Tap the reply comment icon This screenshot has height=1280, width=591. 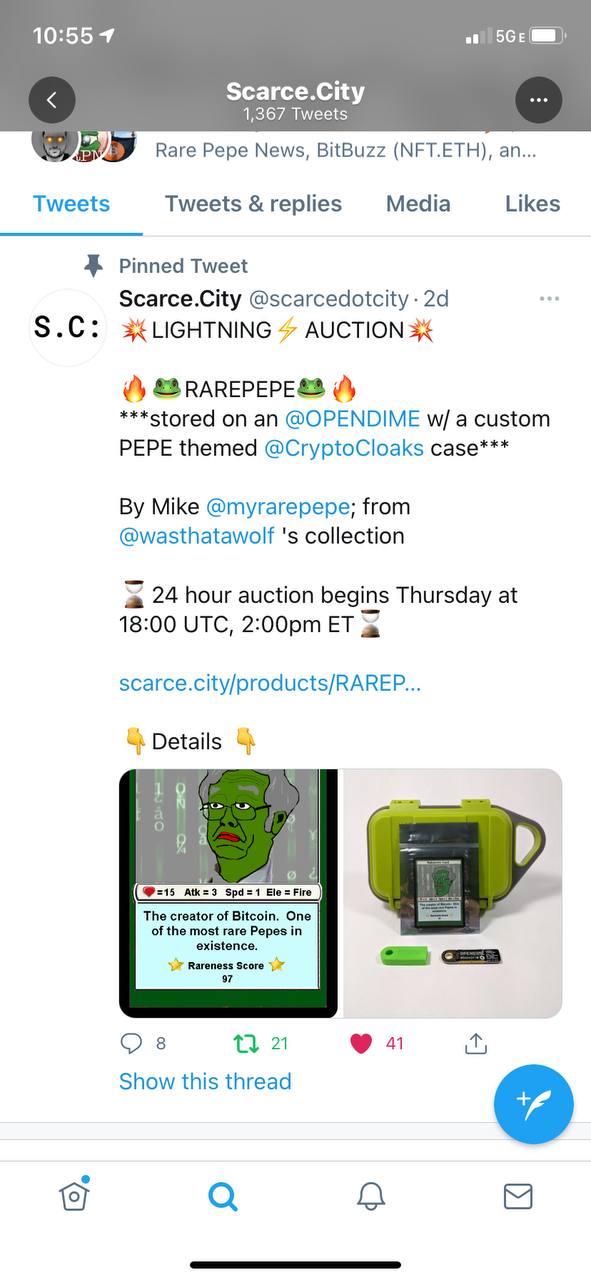tap(132, 1043)
